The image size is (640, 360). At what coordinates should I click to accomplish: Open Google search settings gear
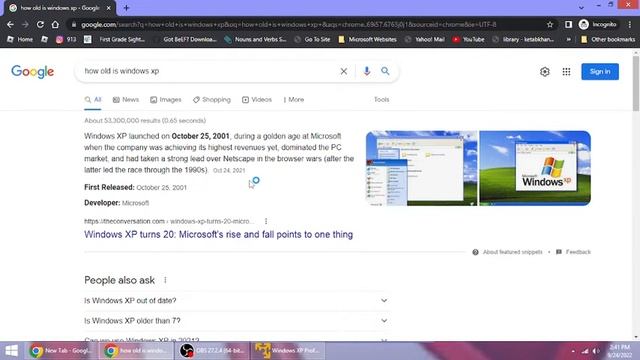544,72
